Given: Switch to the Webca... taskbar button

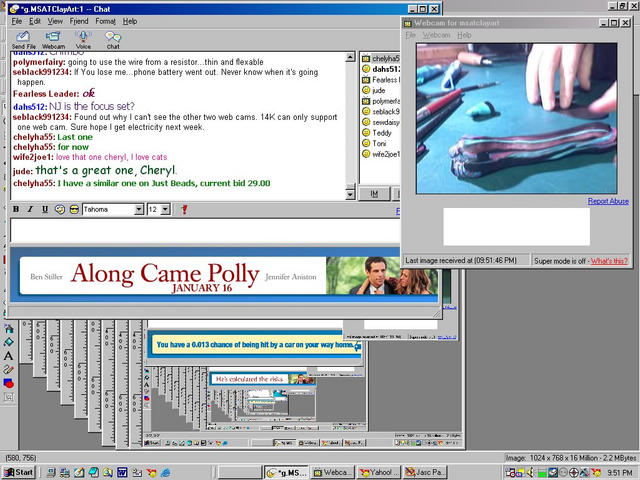Looking at the screenshot, I should point(332,473).
